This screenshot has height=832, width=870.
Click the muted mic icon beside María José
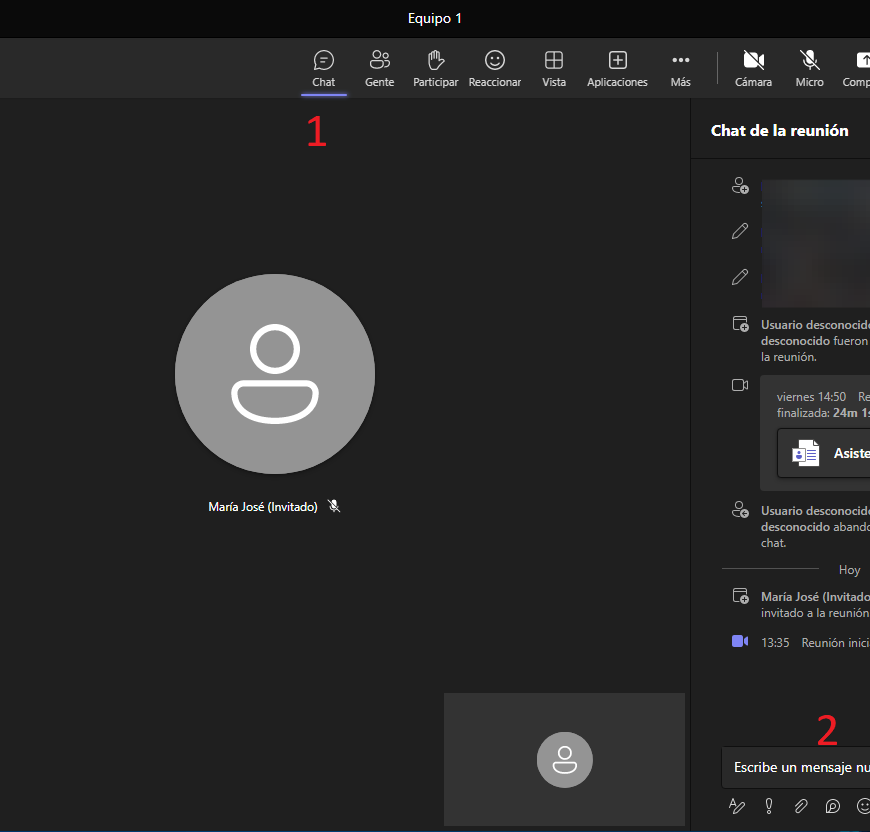click(333, 506)
